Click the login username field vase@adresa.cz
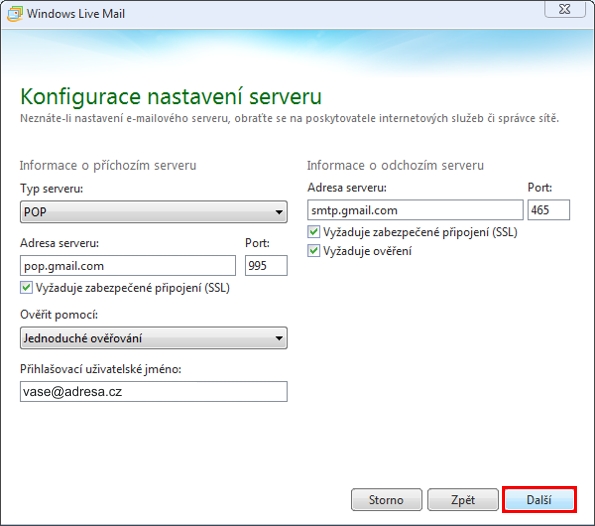The width and height of the screenshot is (595, 526). [154, 391]
